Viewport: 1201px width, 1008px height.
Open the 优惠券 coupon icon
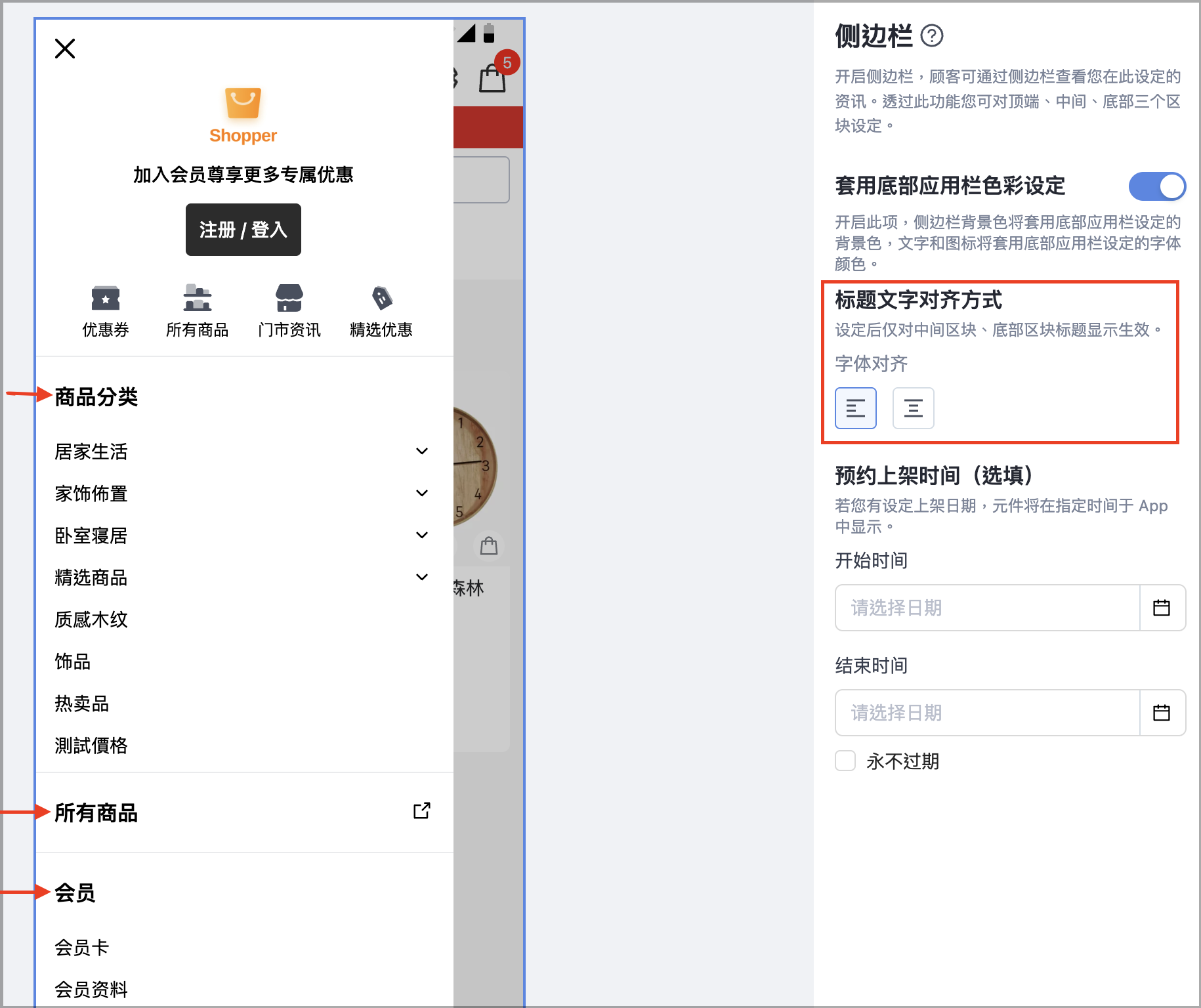(106, 298)
